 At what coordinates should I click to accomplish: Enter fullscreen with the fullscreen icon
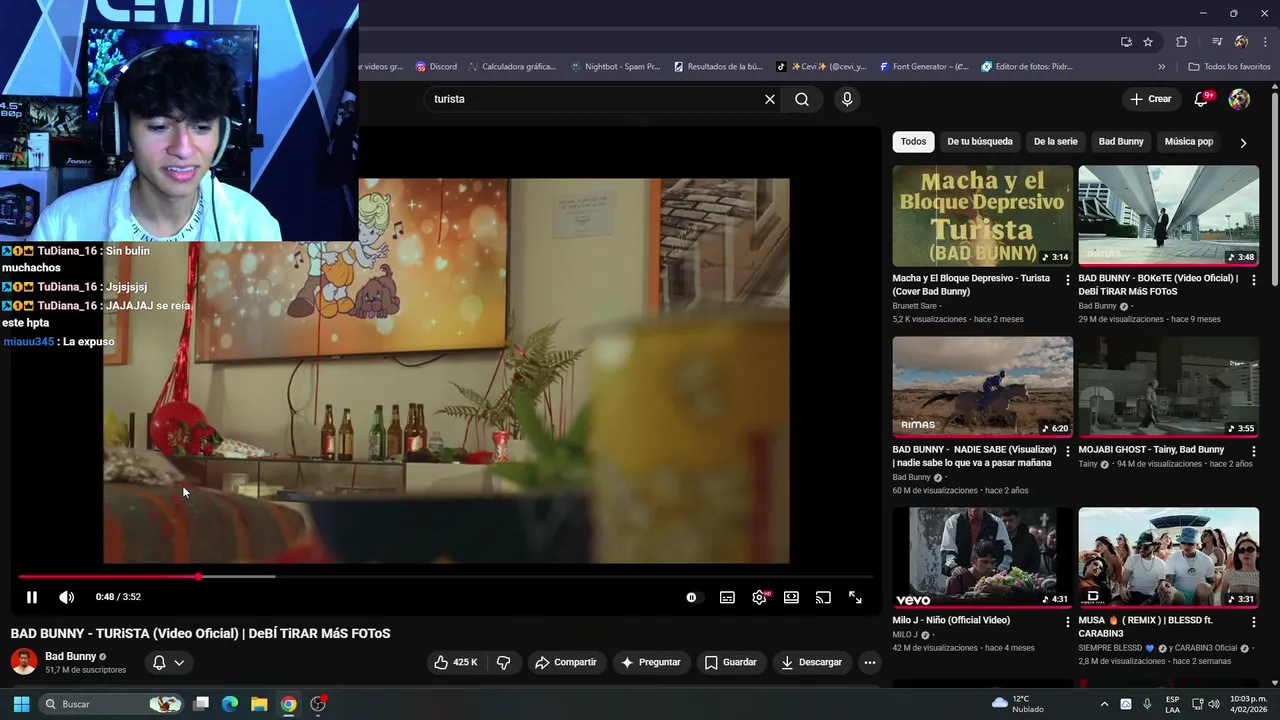855,597
